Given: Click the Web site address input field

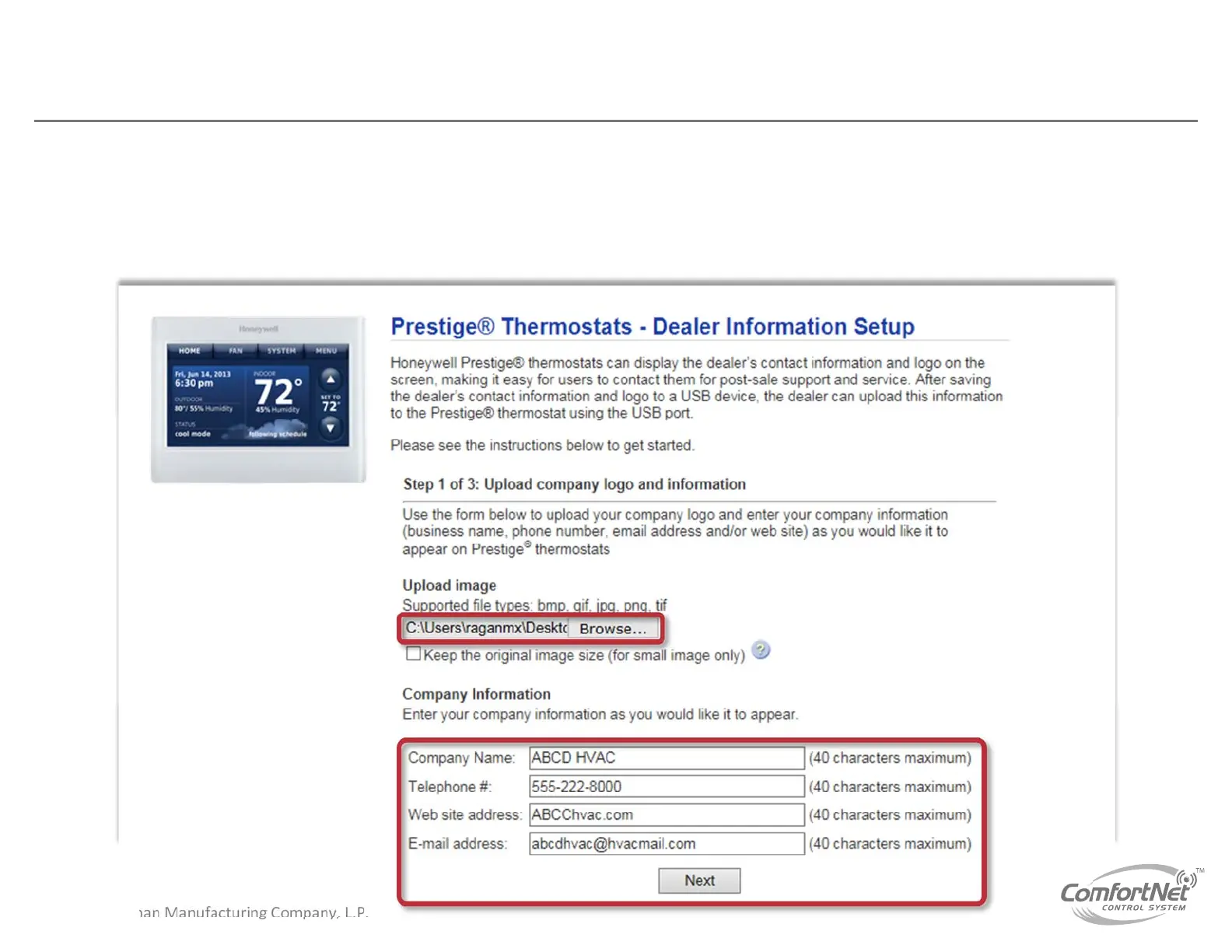Looking at the screenshot, I should (667, 815).
